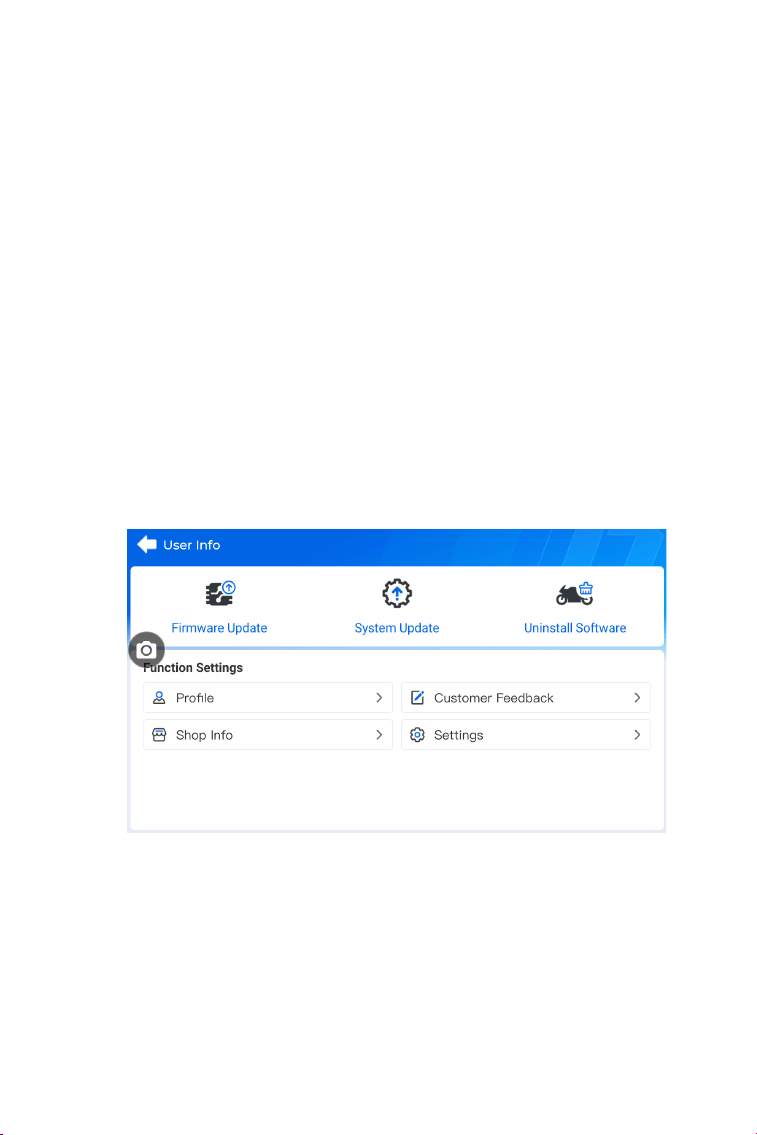Viewport: 757px width, 1135px height.
Task: Open the Profile entry
Action: coord(268,698)
